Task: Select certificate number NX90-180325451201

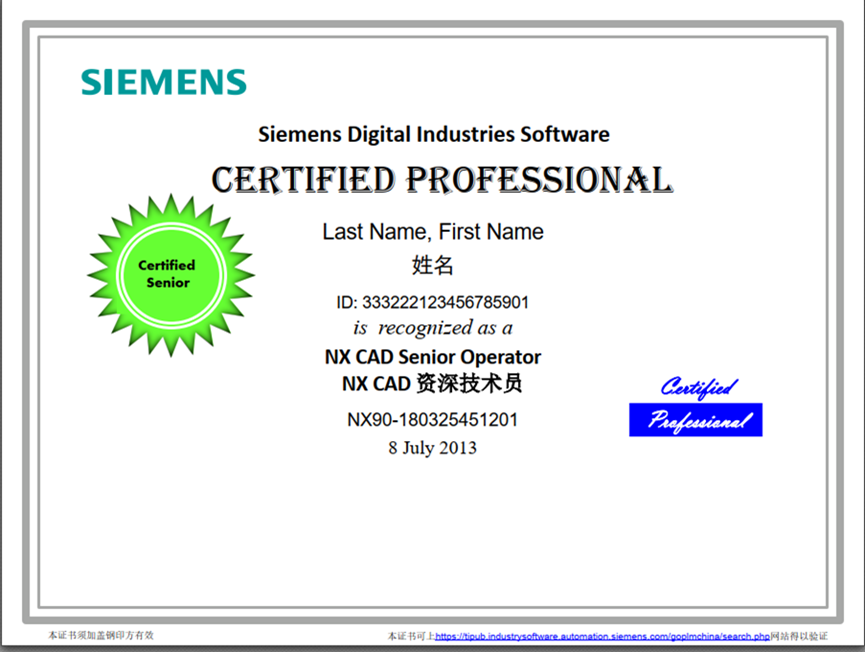Action: click(x=432, y=420)
